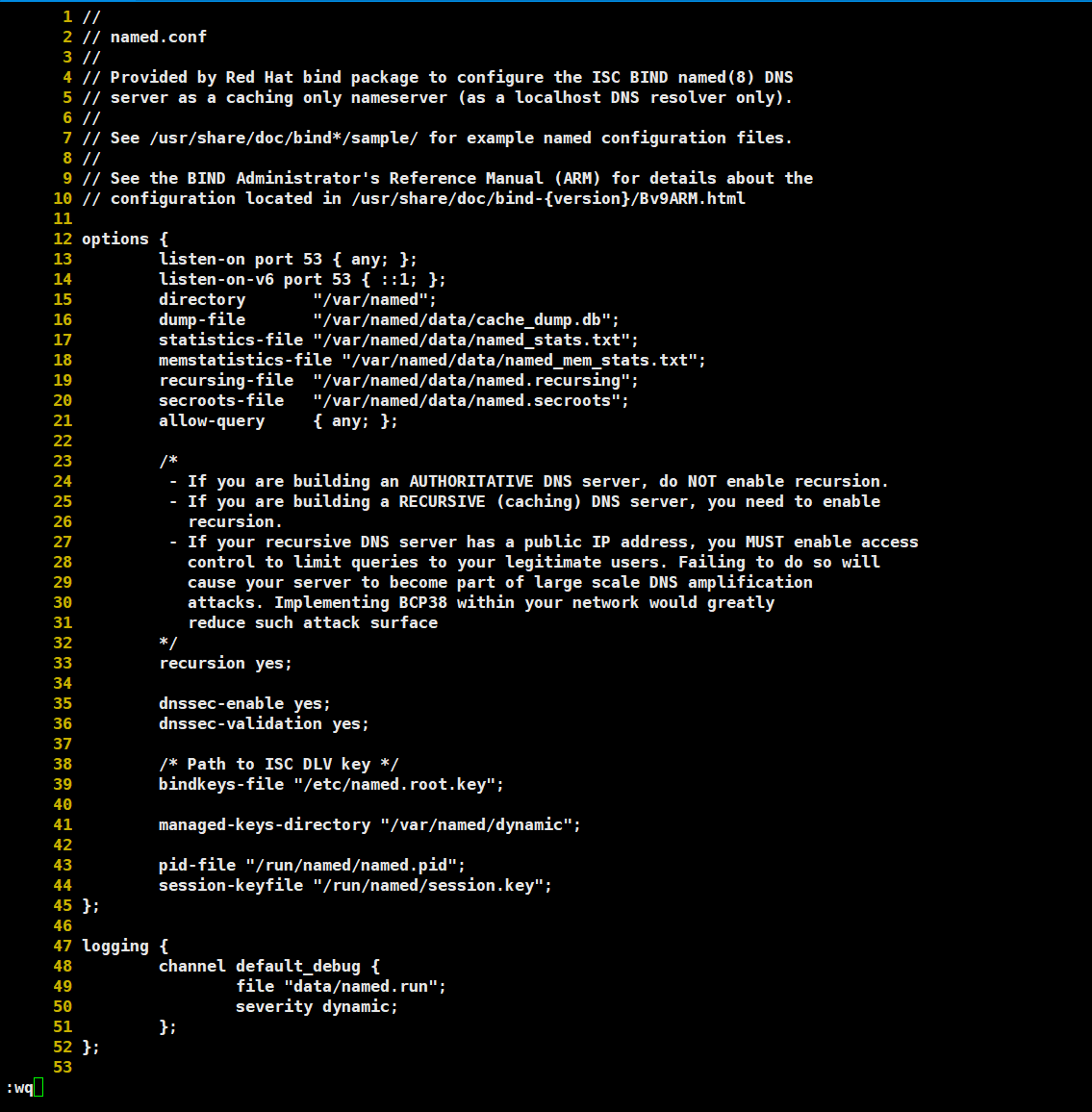This screenshot has height=1112, width=1092.
Task: Click the 'logging {' line 47
Action: click(x=125, y=946)
